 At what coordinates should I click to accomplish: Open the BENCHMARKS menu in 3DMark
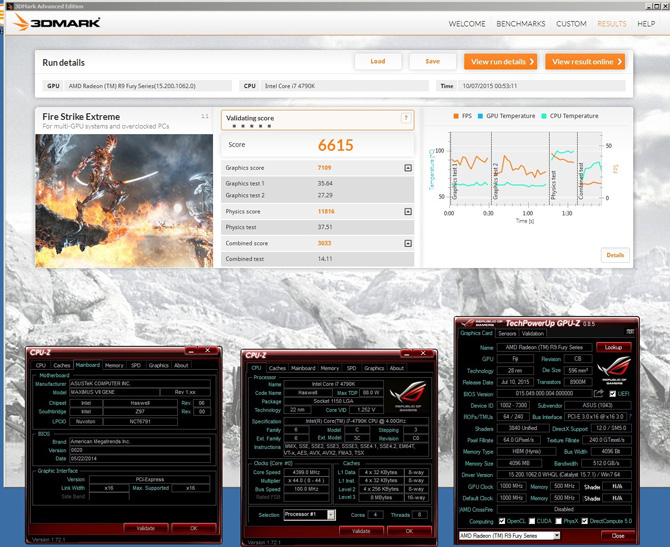(519, 23)
